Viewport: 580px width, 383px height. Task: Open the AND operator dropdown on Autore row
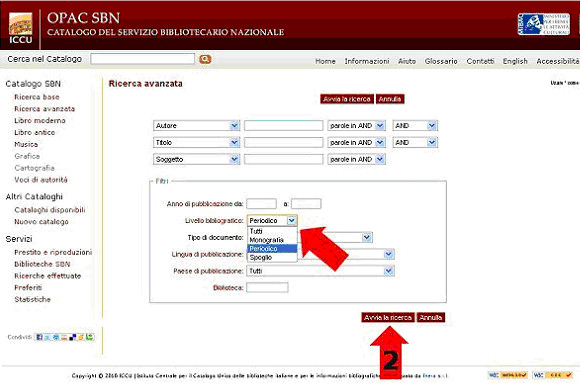[415, 125]
